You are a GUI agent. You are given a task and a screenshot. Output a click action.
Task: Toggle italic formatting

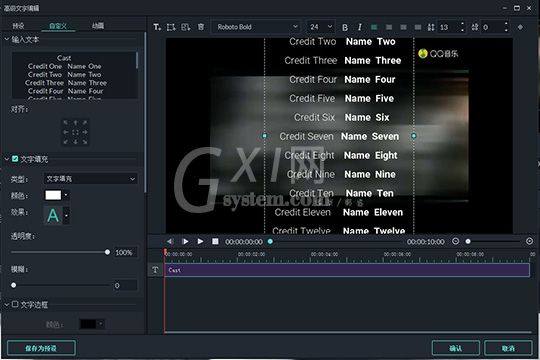tap(360, 27)
